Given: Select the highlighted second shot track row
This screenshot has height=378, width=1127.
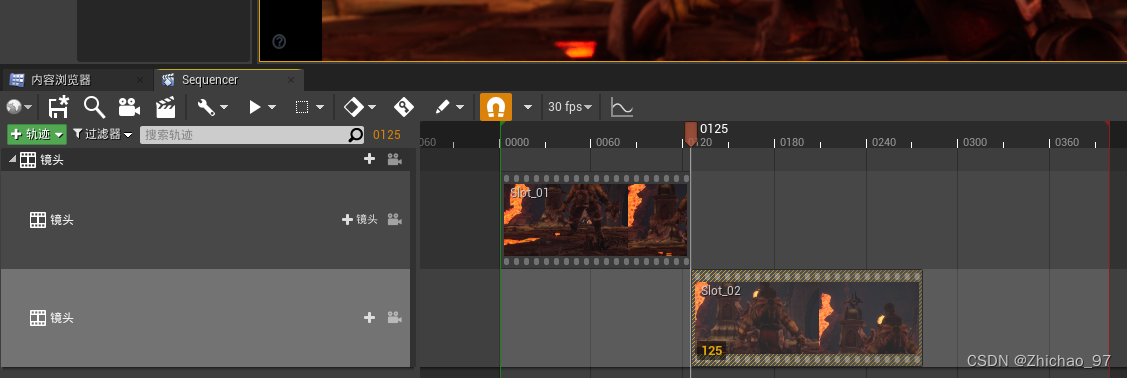Looking at the screenshot, I should [x=205, y=318].
